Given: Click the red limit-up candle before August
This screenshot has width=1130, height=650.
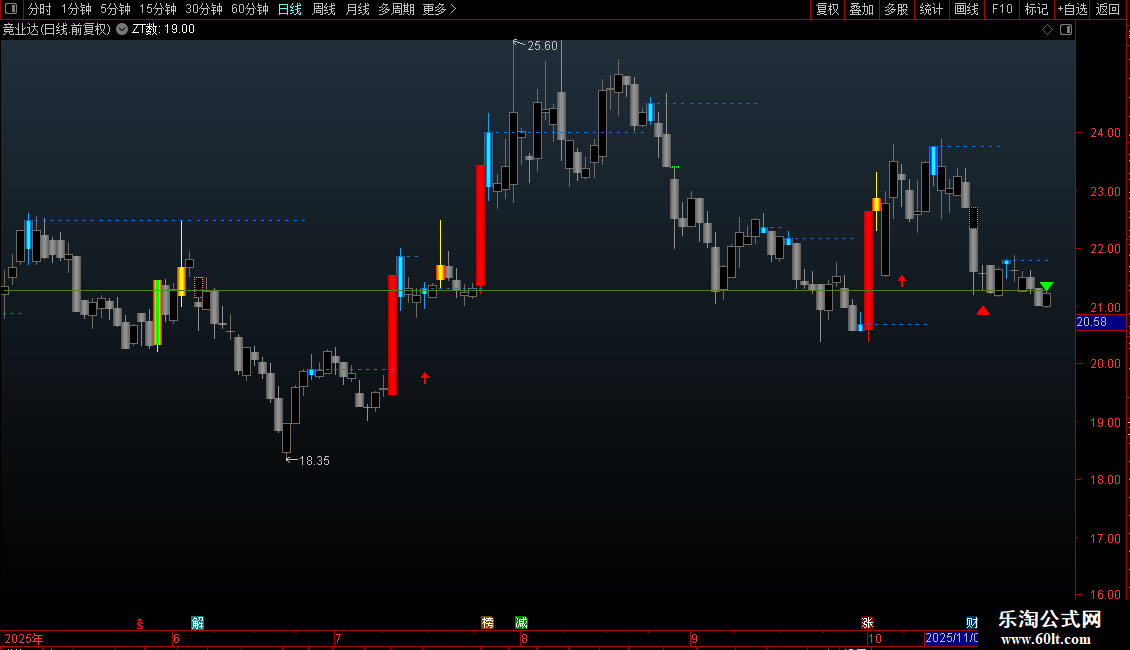Looking at the screenshot, I should pos(481,226).
